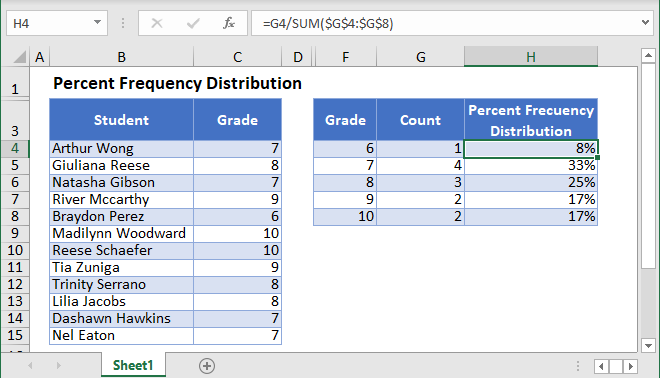Select the 33% percentage cell

[x=531, y=165]
